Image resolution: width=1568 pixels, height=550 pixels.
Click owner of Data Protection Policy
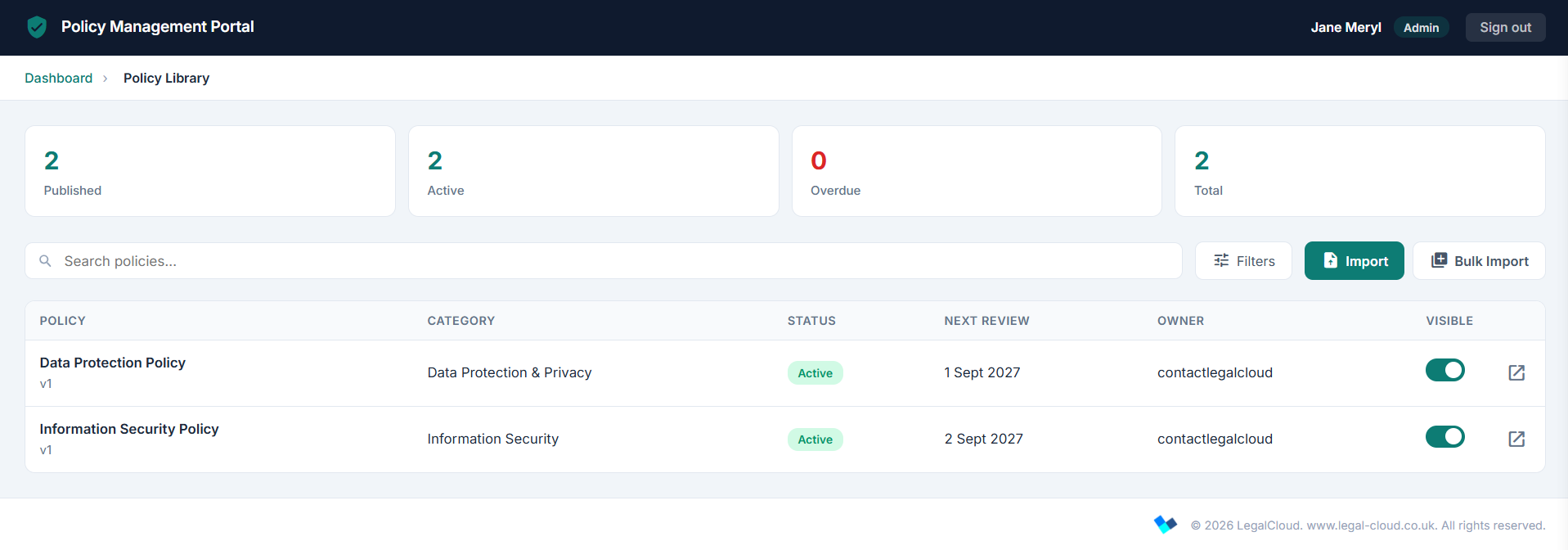(1215, 372)
